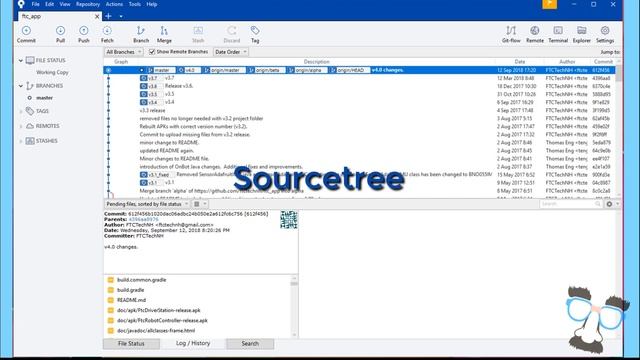
Task: Open repository in Explorer
Action: click(582, 34)
